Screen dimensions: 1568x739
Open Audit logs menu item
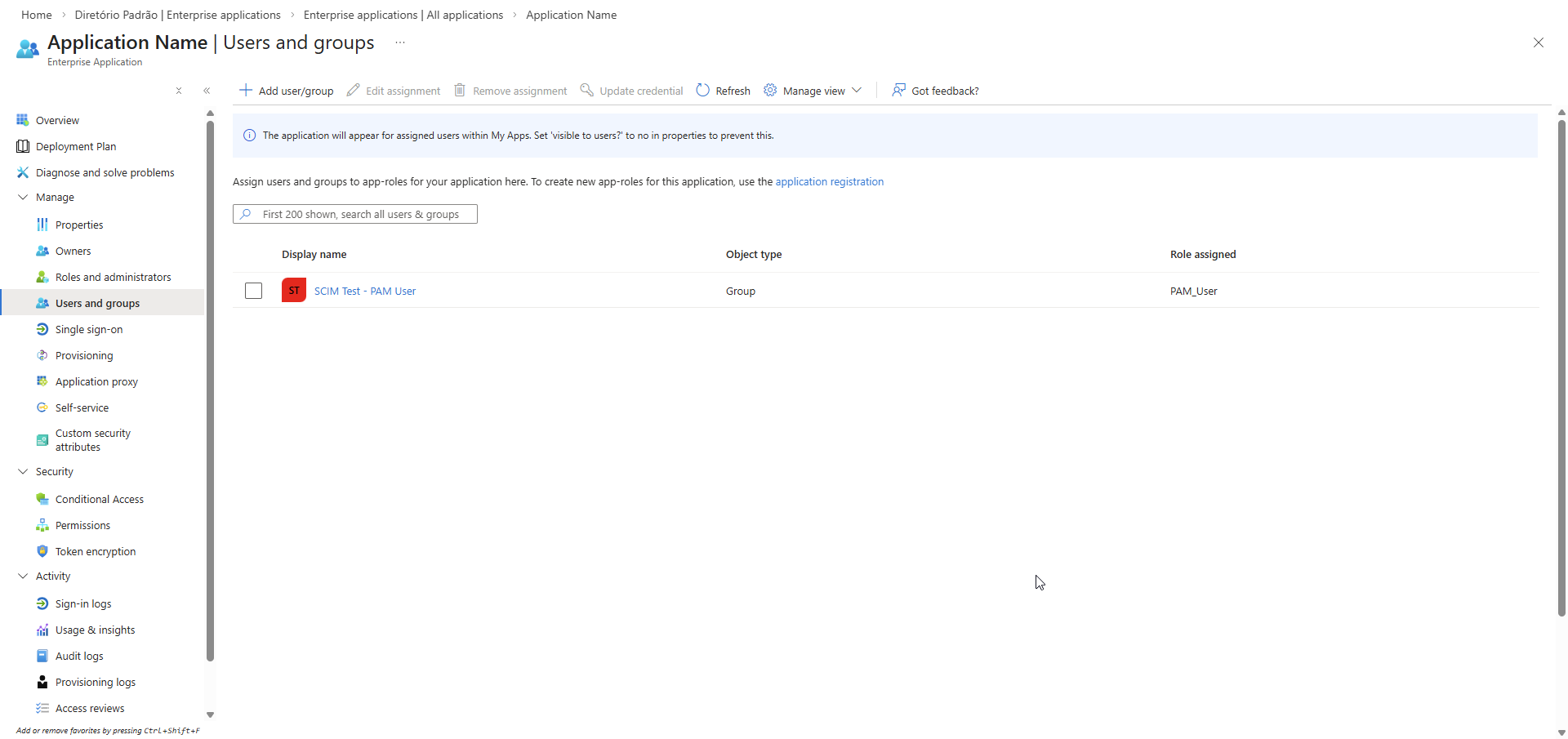tap(79, 656)
